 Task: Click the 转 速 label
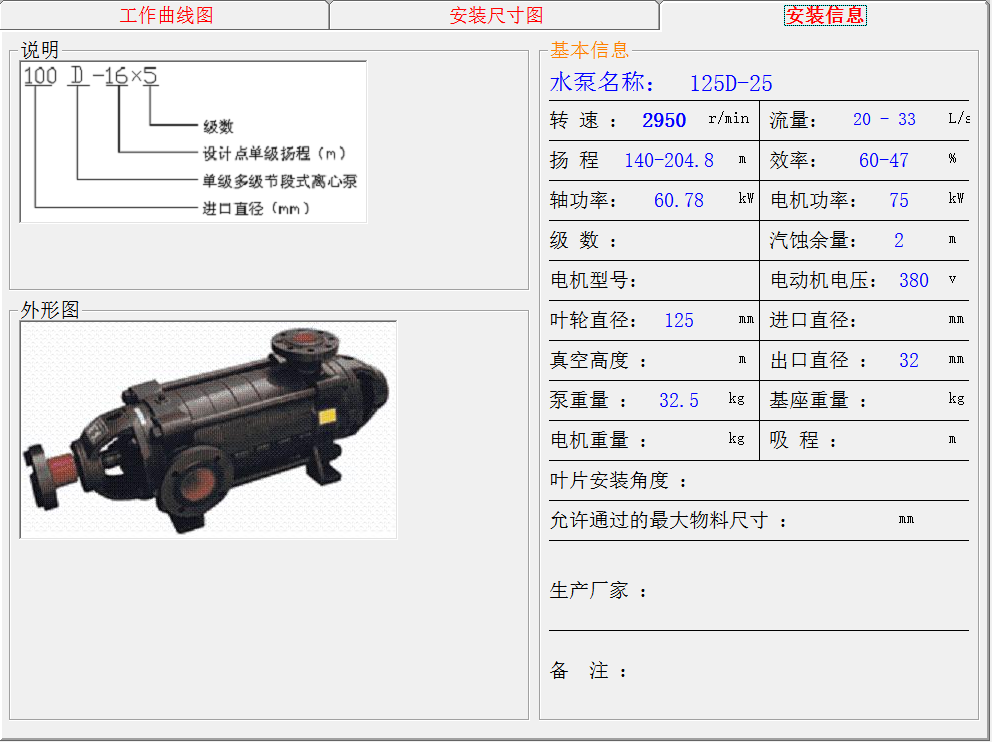click(583, 120)
